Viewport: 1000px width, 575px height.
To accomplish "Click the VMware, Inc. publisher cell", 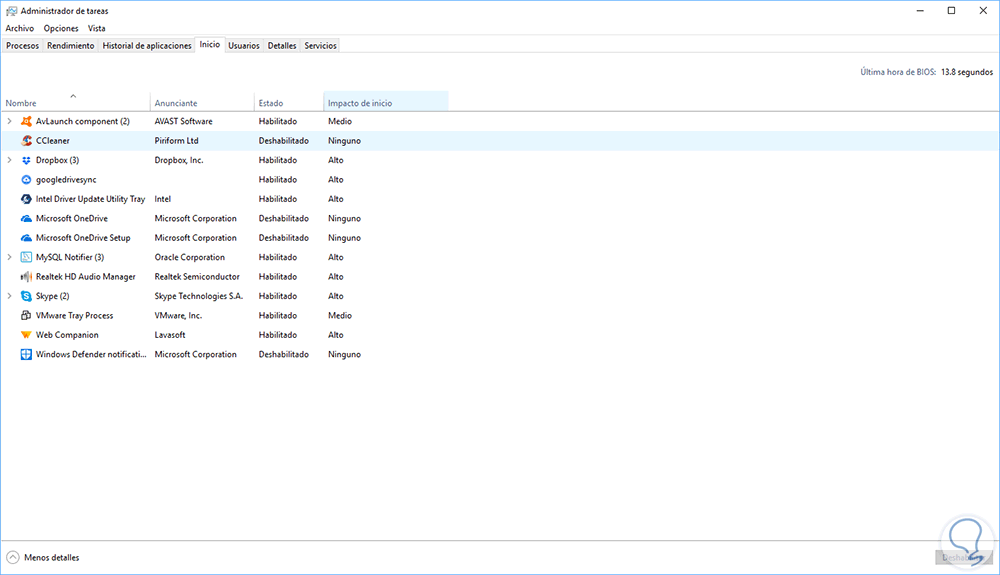I will tap(178, 316).
